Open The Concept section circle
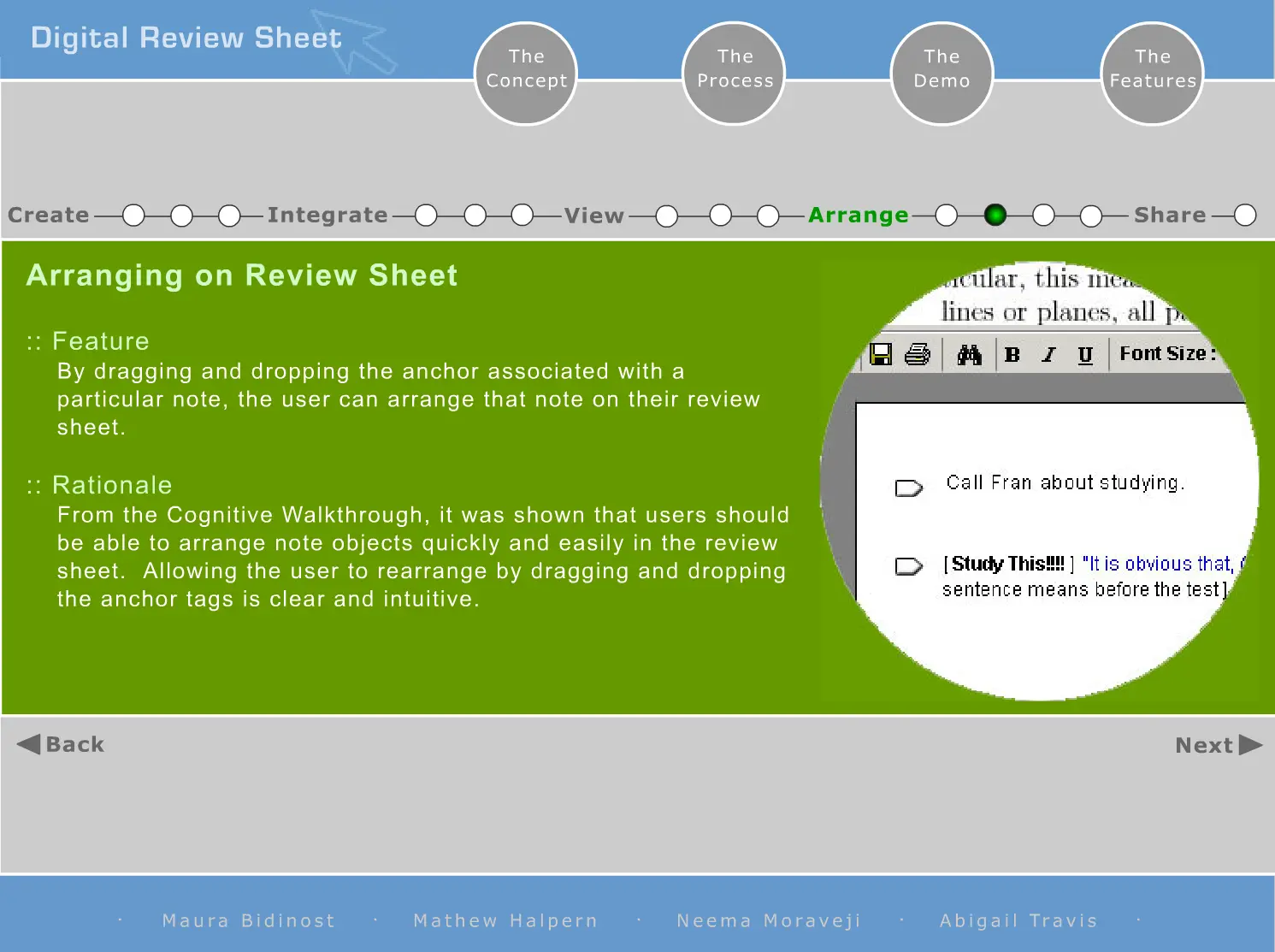Viewport: 1275px width, 952px height. [526, 74]
